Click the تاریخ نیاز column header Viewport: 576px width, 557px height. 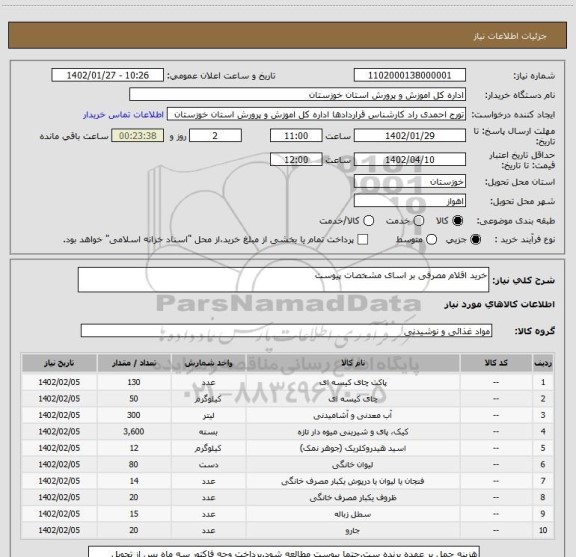(x=59, y=363)
